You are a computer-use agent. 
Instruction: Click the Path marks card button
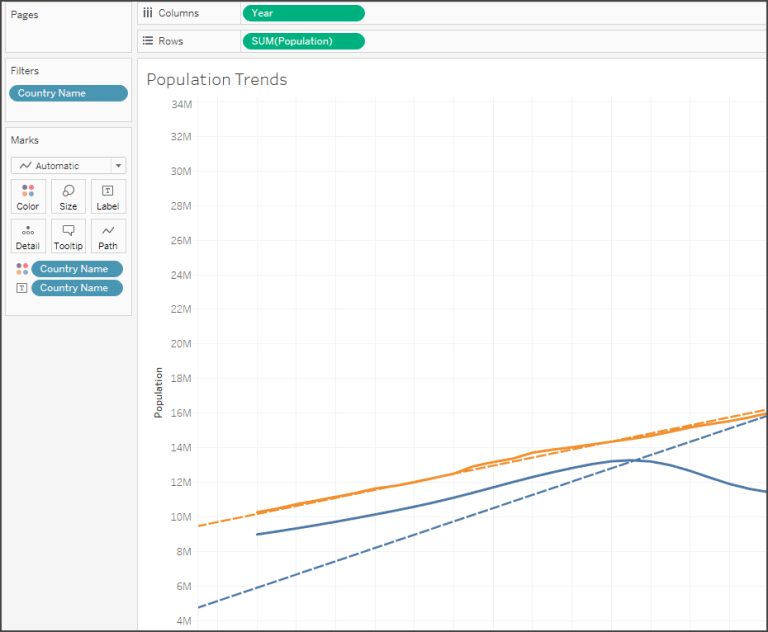click(x=108, y=236)
